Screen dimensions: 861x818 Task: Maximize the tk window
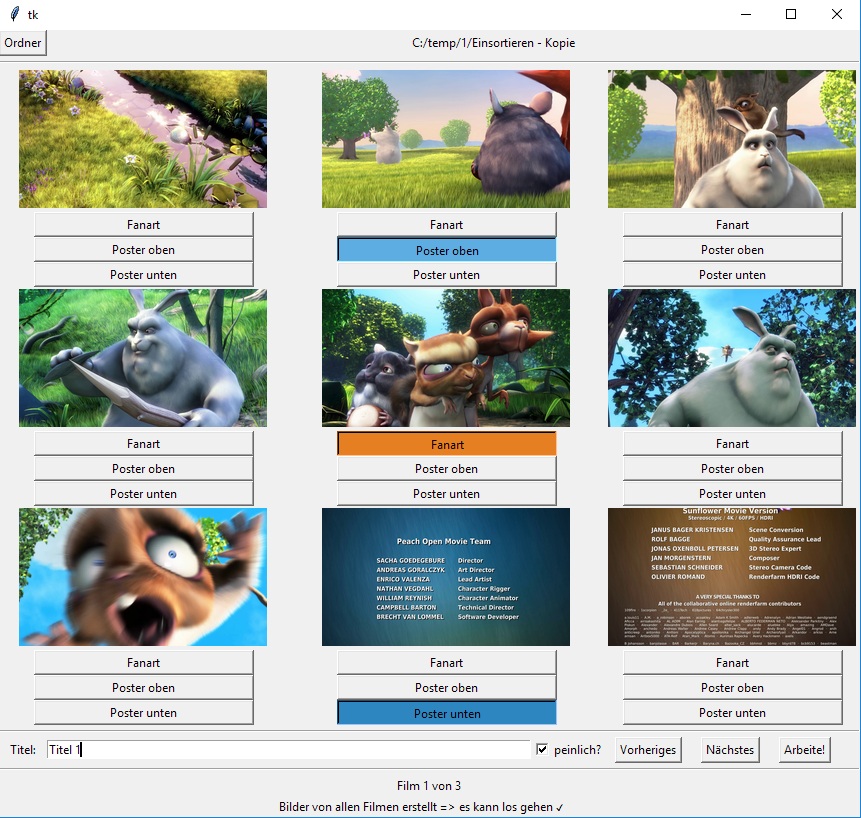pos(791,14)
